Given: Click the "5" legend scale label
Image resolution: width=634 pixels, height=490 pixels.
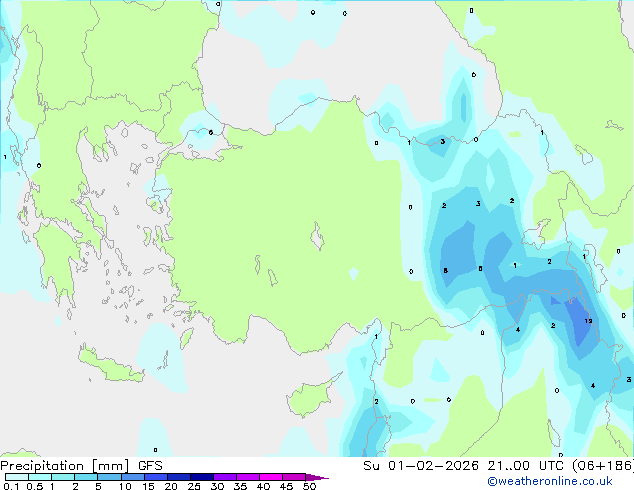Looking at the screenshot, I should pos(98,486).
